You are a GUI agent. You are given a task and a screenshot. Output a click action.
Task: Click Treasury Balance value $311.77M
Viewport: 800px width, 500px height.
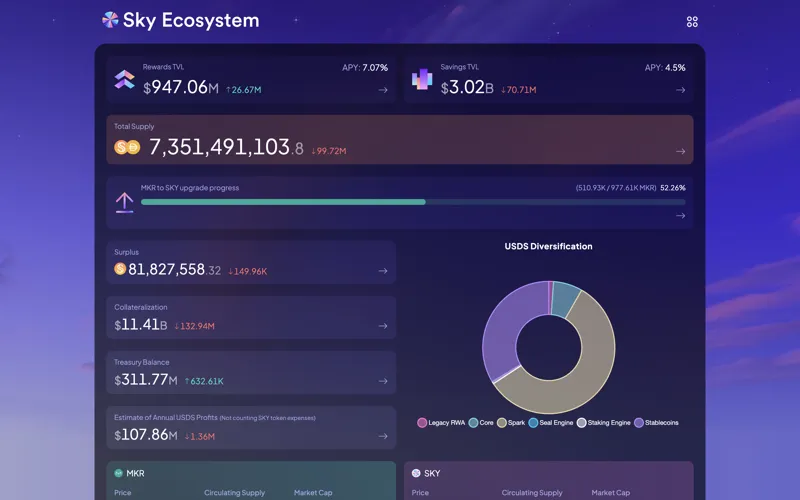[x=145, y=380]
